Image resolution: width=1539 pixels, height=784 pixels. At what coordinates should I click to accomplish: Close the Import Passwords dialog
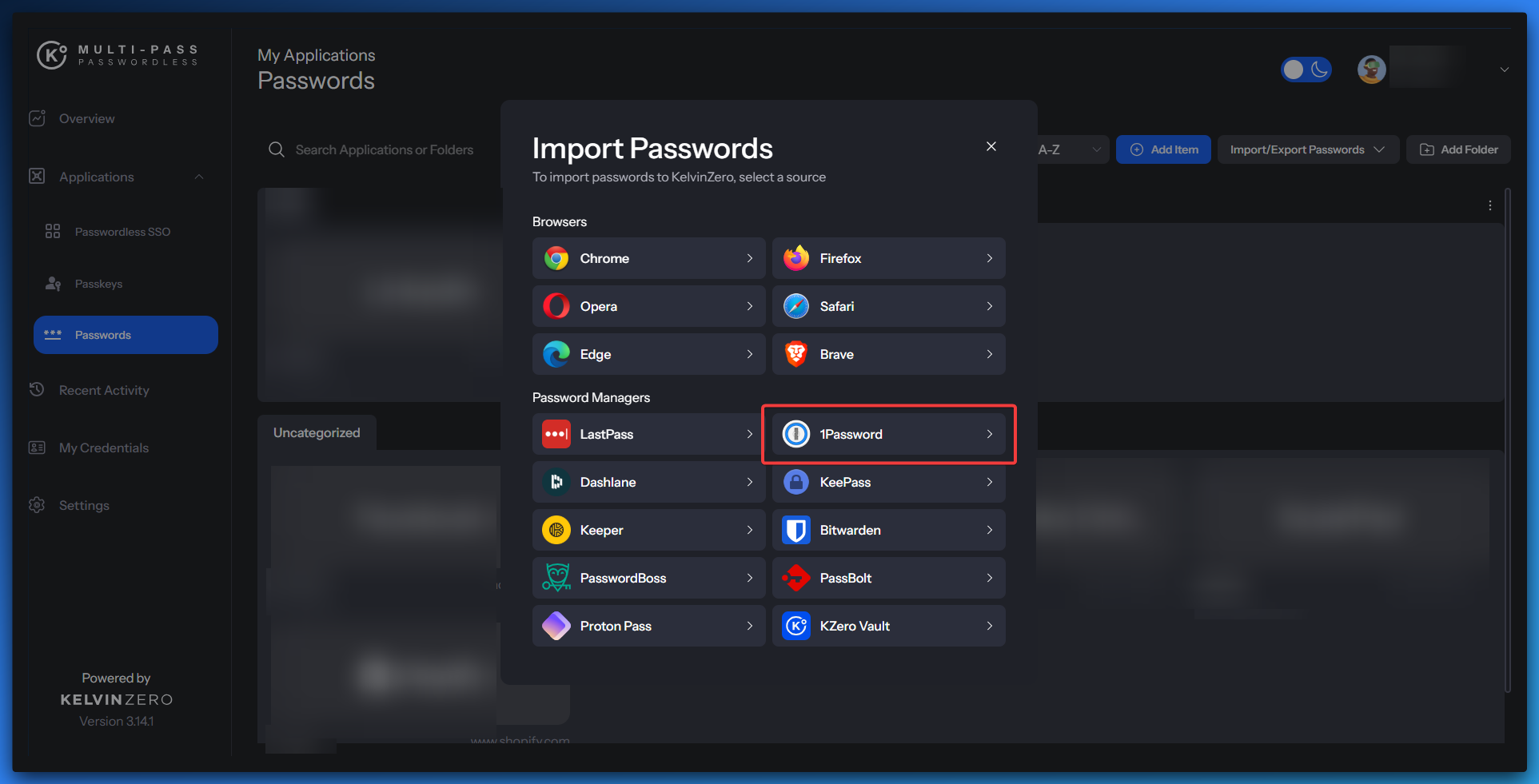991,146
